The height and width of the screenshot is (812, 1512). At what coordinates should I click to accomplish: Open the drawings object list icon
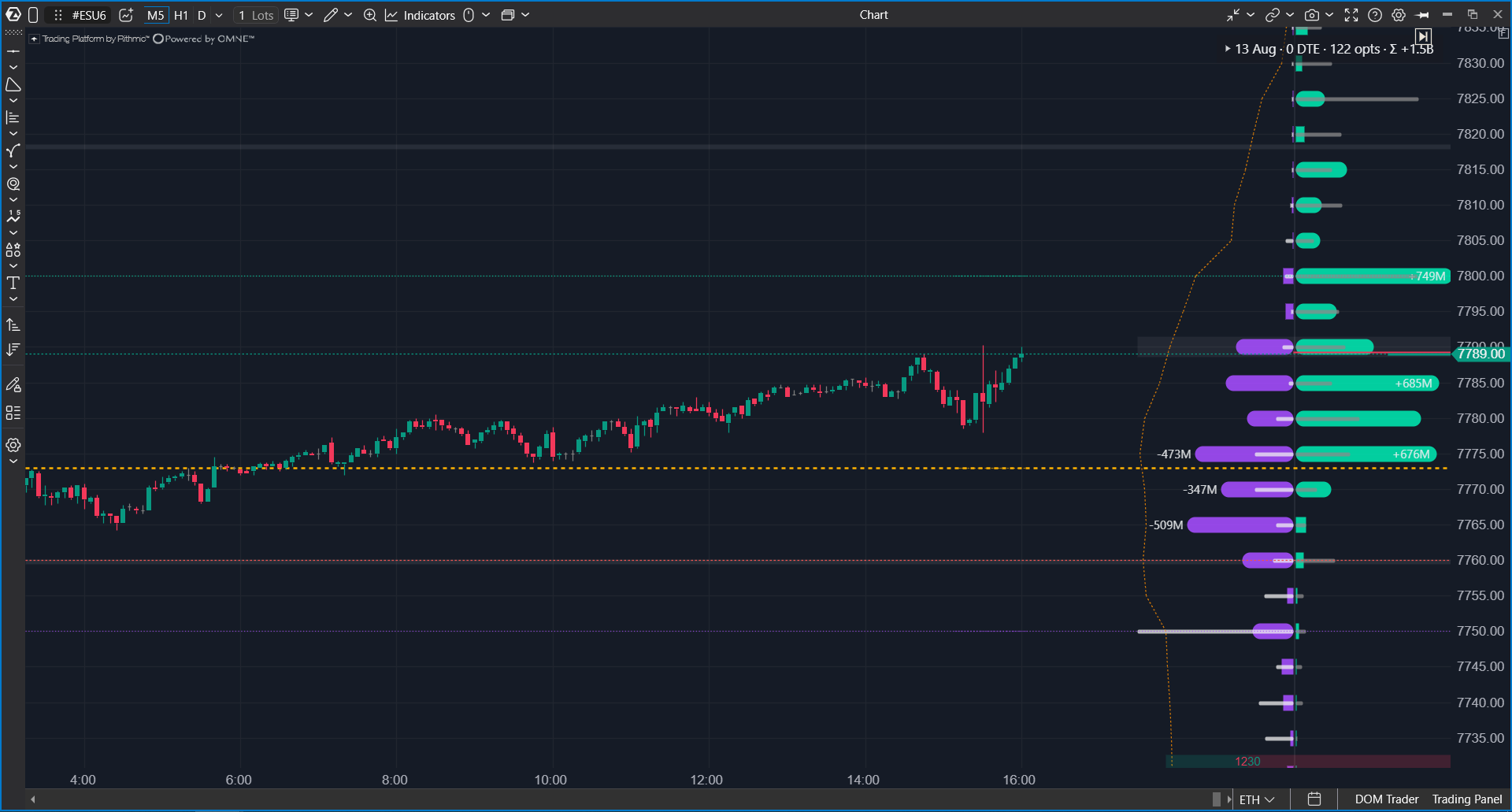pos(13,413)
